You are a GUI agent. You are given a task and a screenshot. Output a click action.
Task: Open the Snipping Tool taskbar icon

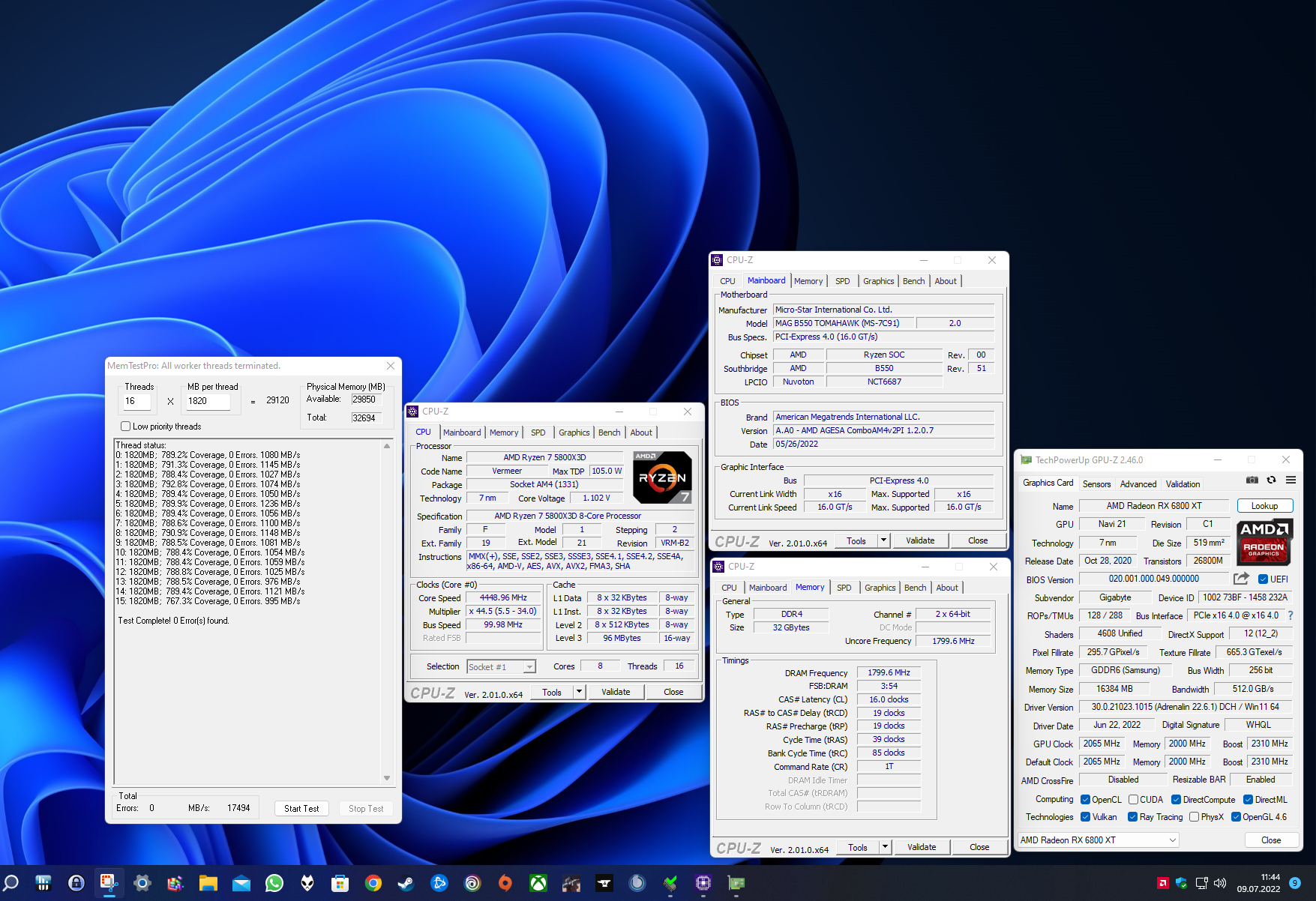[x=109, y=883]
